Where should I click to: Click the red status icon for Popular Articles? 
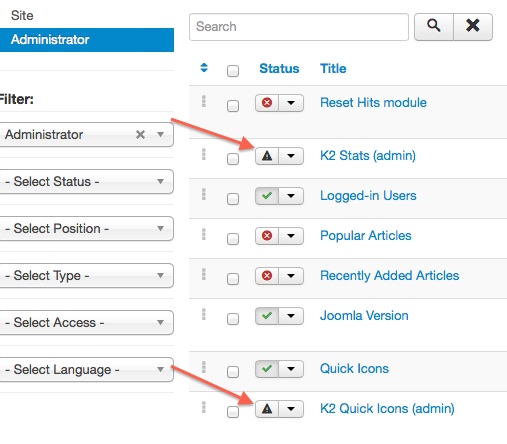pos(267,236)
